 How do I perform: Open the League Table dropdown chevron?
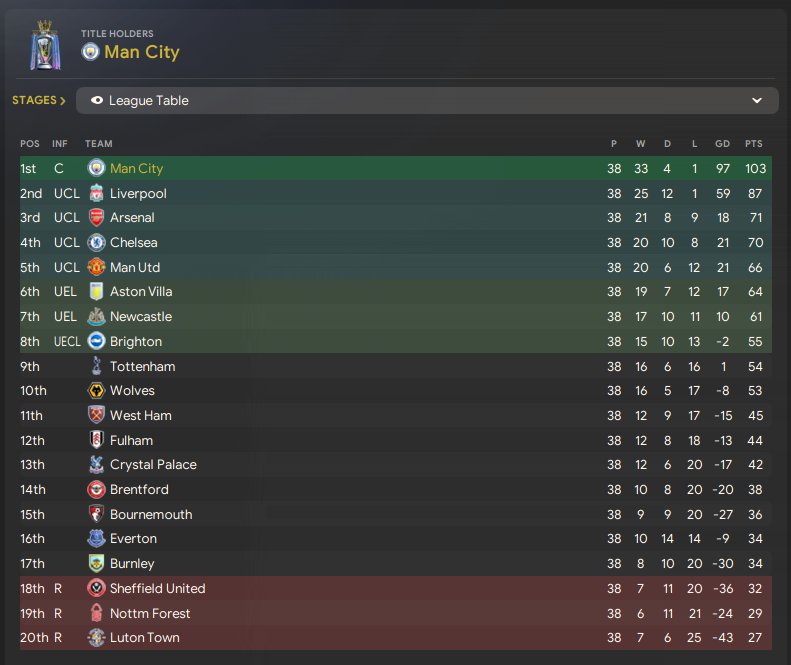(757, 100)
